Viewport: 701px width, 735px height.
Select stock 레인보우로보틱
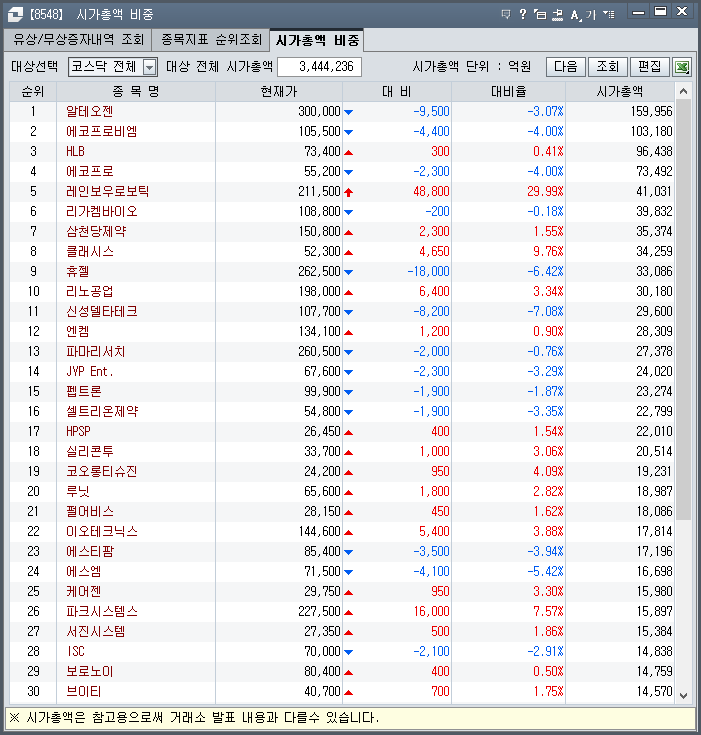pos(107,192)
